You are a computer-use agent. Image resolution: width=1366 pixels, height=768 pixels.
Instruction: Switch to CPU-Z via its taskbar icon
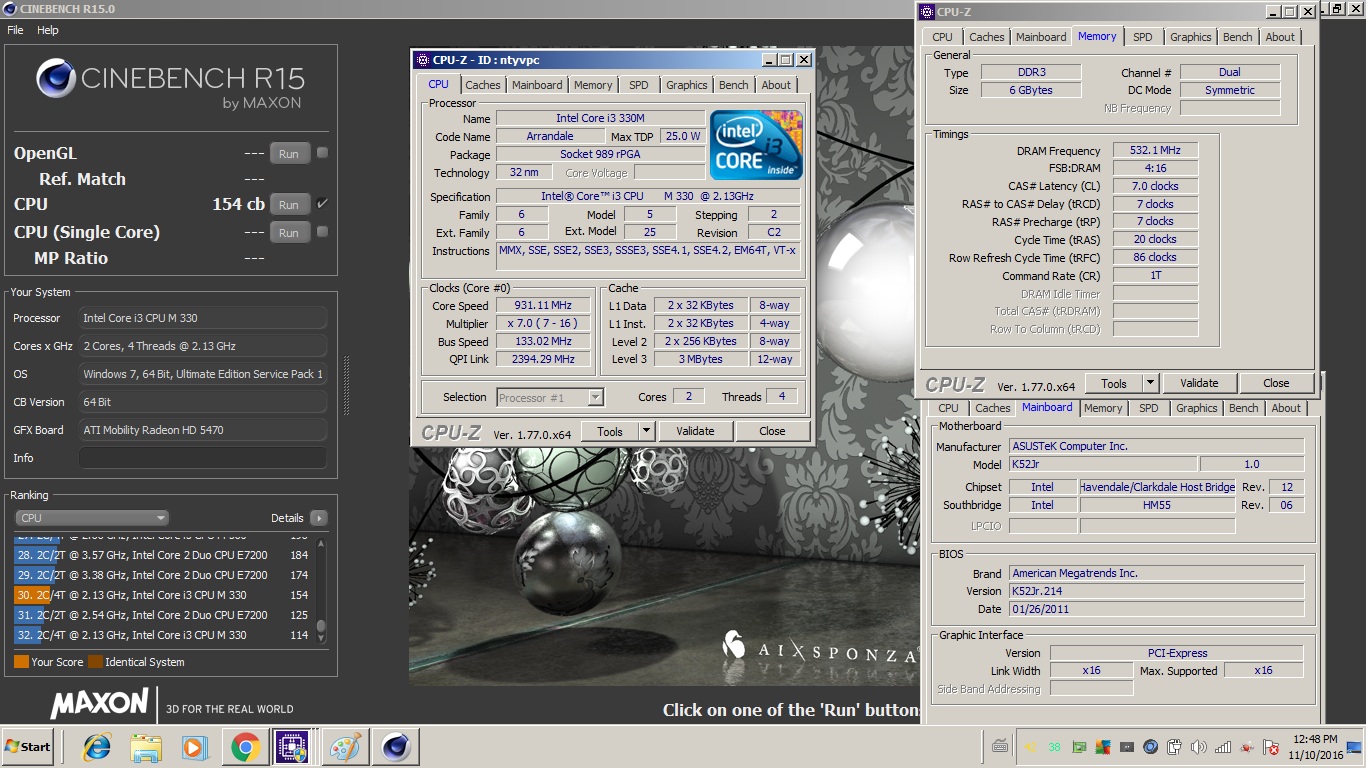point(293,747)
